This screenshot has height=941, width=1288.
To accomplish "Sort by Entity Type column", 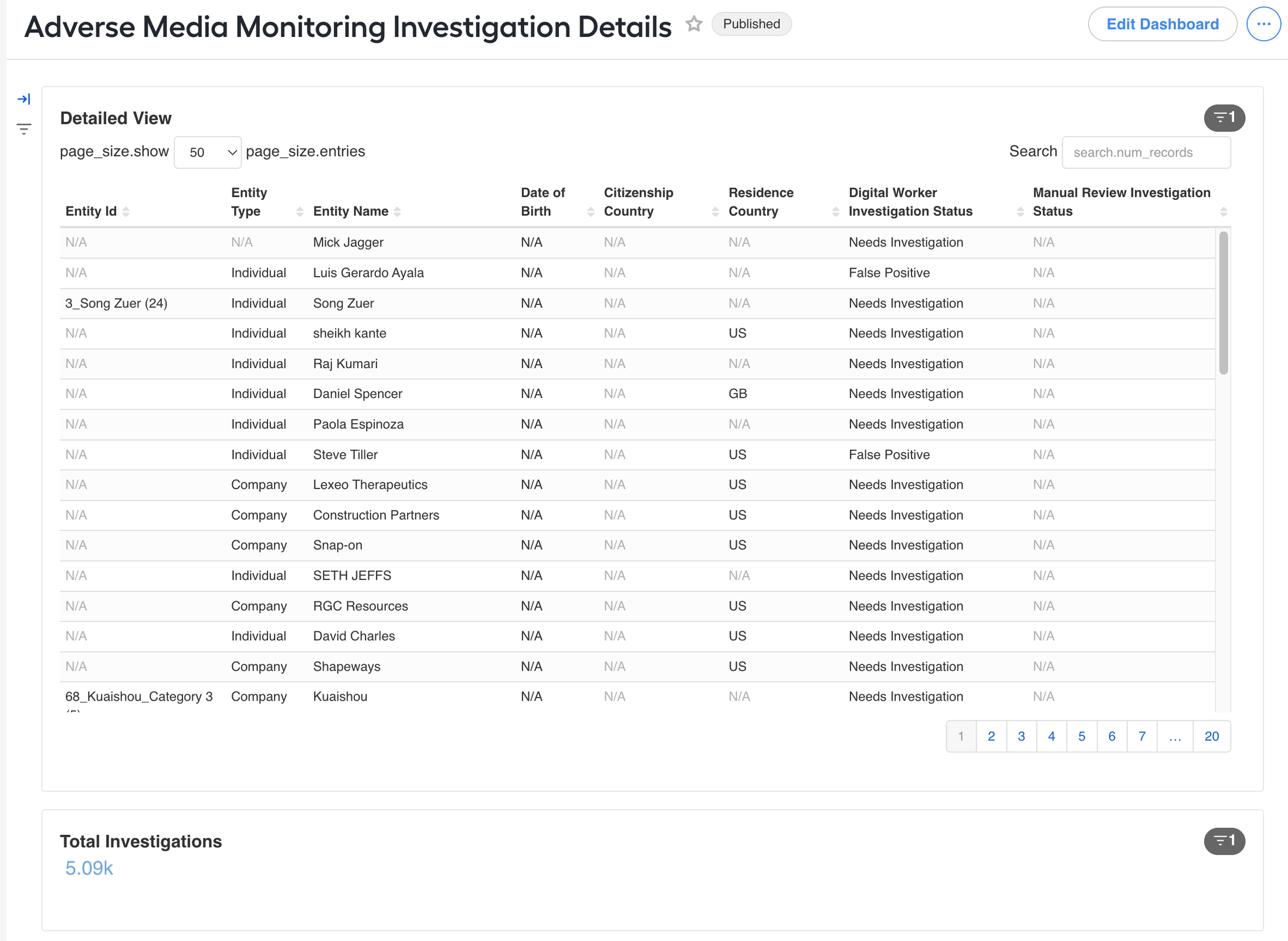I will (x=300, y=212).
